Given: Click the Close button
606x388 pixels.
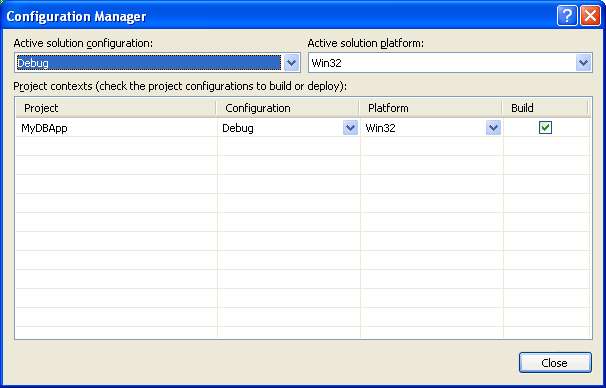Looking at the screenshot, I should pos(555,362).
